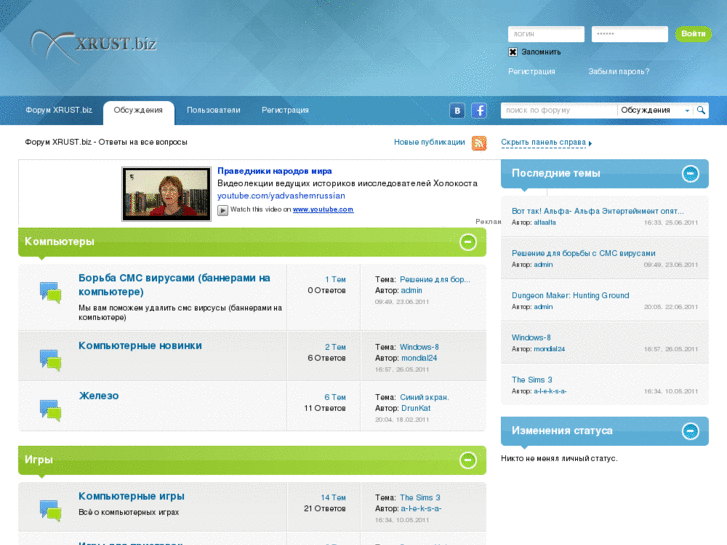Open recent topic Решение для борьбы с СМС вирусами
727x545 pixels.
point(583,253)
